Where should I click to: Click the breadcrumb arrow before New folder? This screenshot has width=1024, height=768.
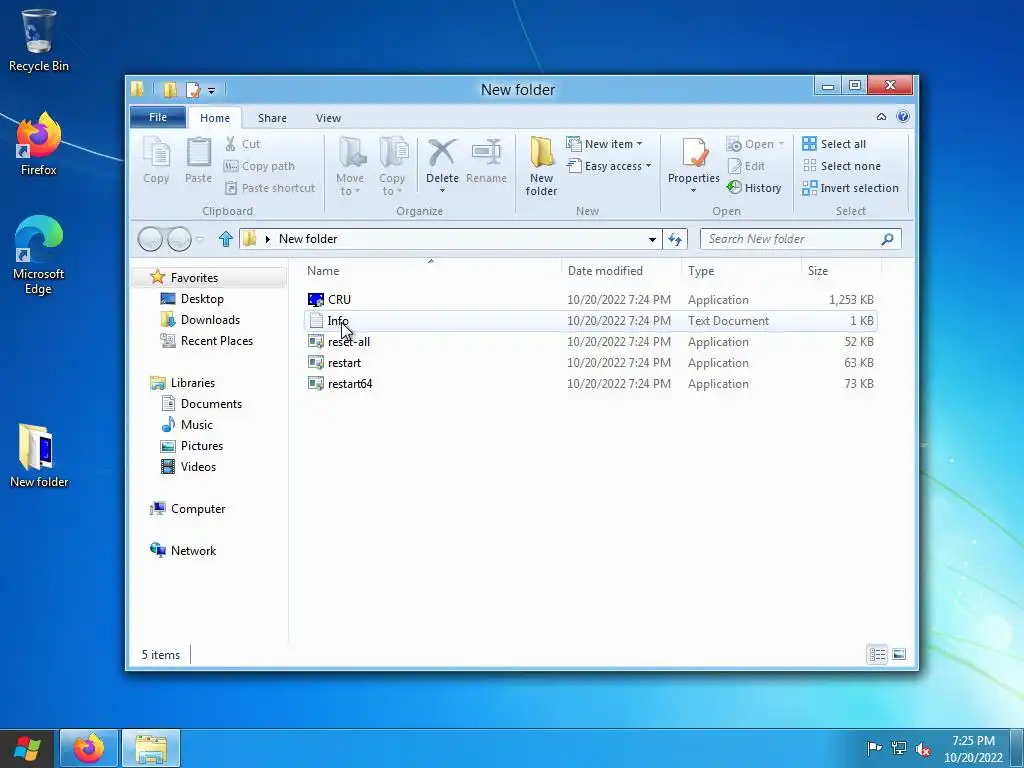coord(268,239)
